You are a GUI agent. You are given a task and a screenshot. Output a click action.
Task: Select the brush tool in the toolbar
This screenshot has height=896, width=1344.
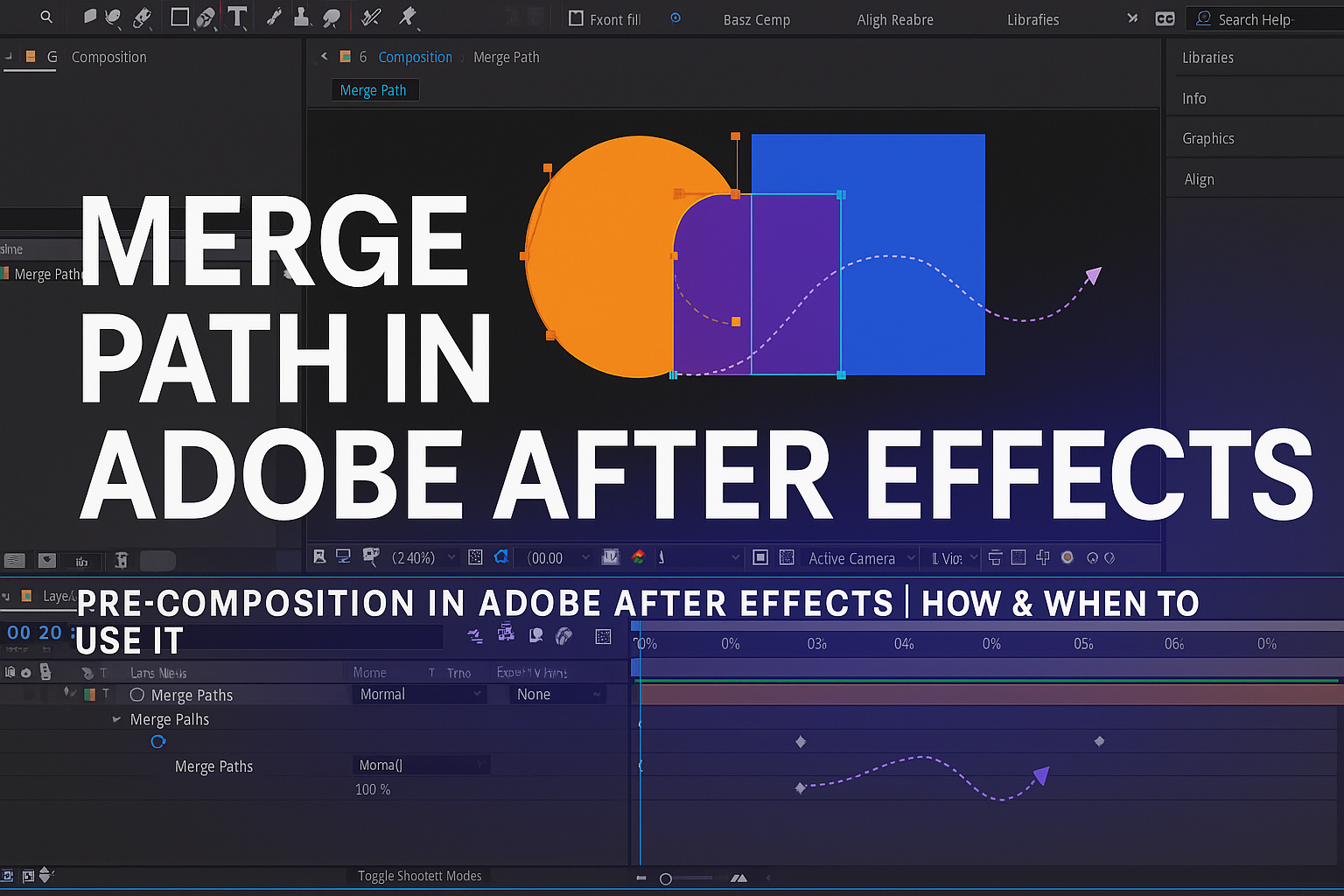pyautogui.click(x=275, y=17)
